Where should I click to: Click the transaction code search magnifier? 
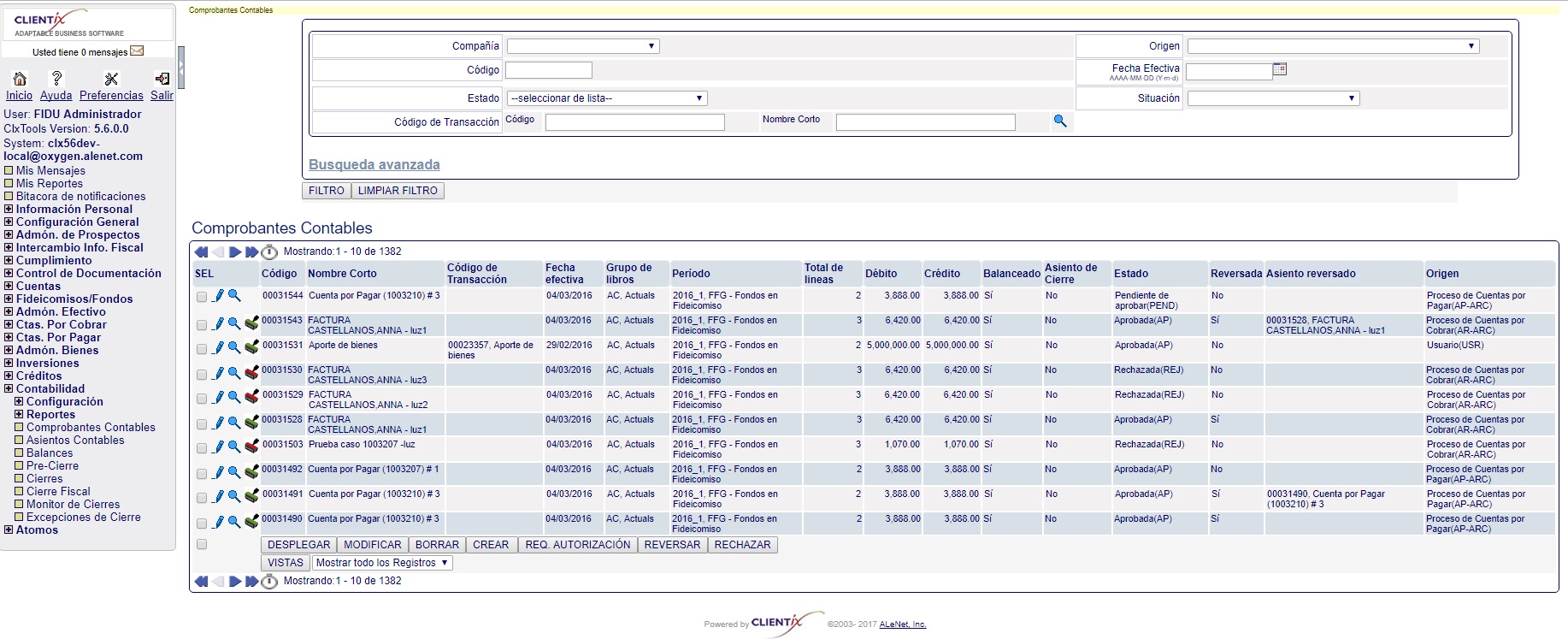coord(1060,121)
